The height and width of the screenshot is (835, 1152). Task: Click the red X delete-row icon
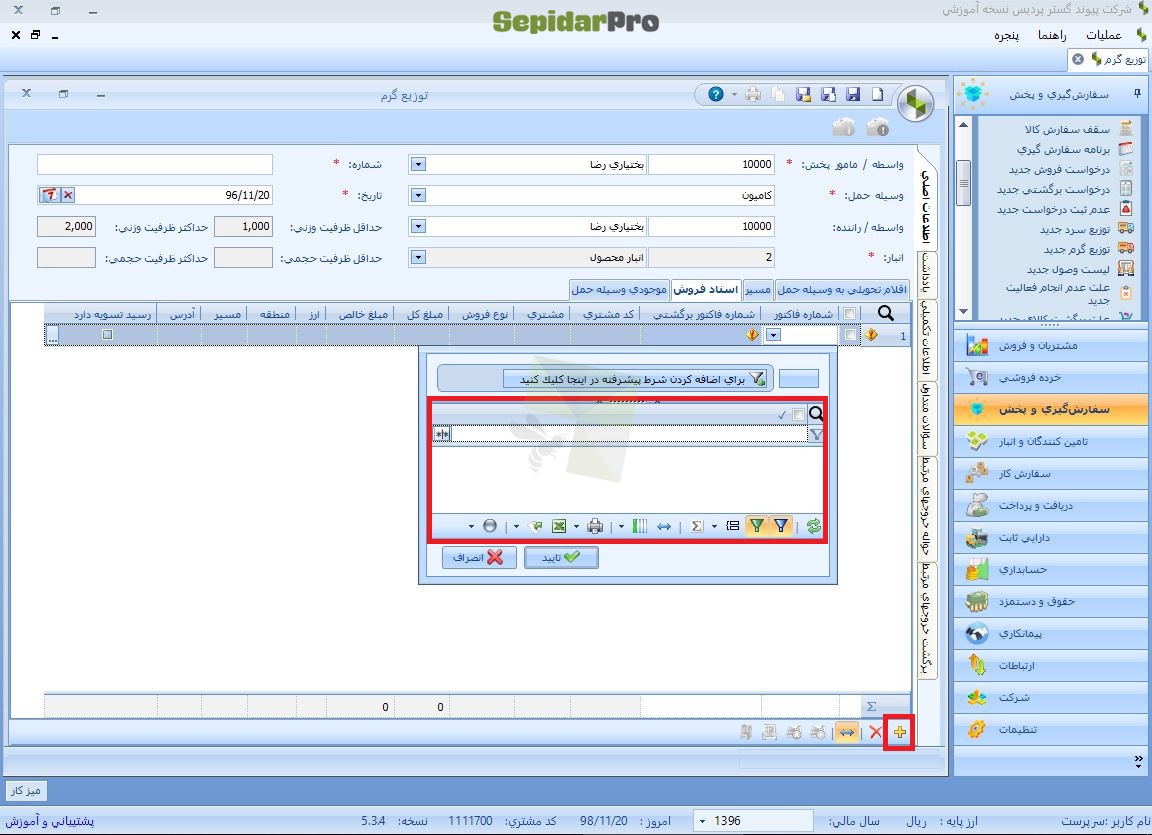(875, 731)
